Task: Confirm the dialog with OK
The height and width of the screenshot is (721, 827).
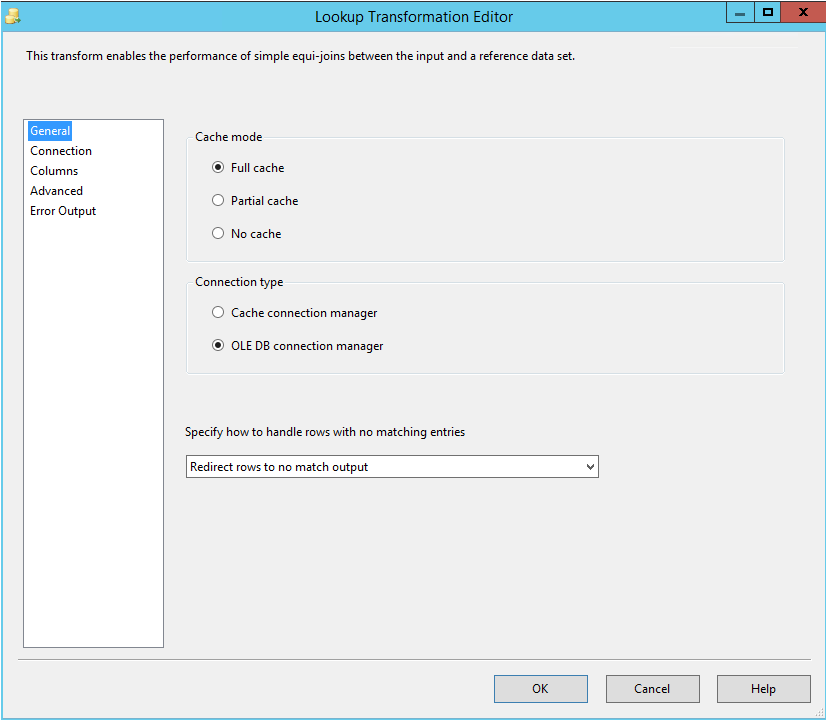Action: 541,689
